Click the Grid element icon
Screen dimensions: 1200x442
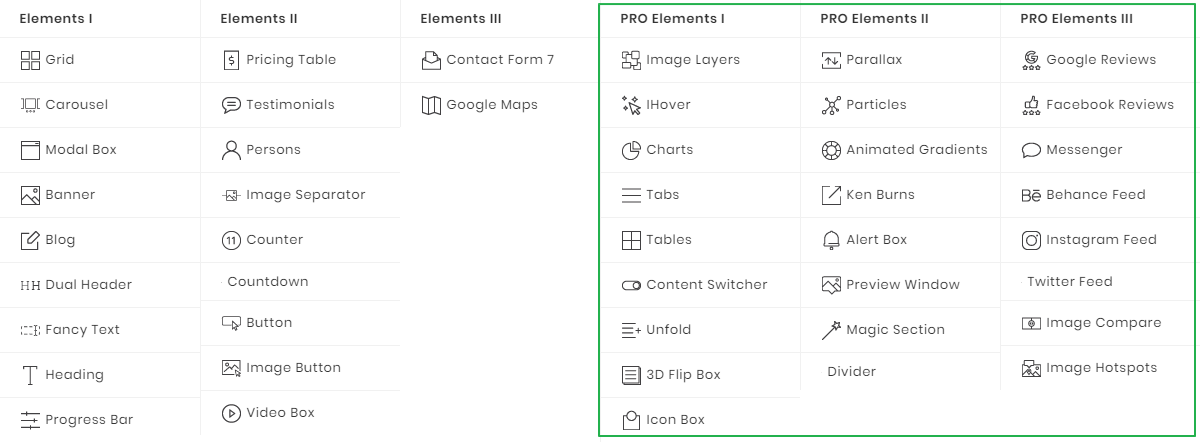point(30,60)
